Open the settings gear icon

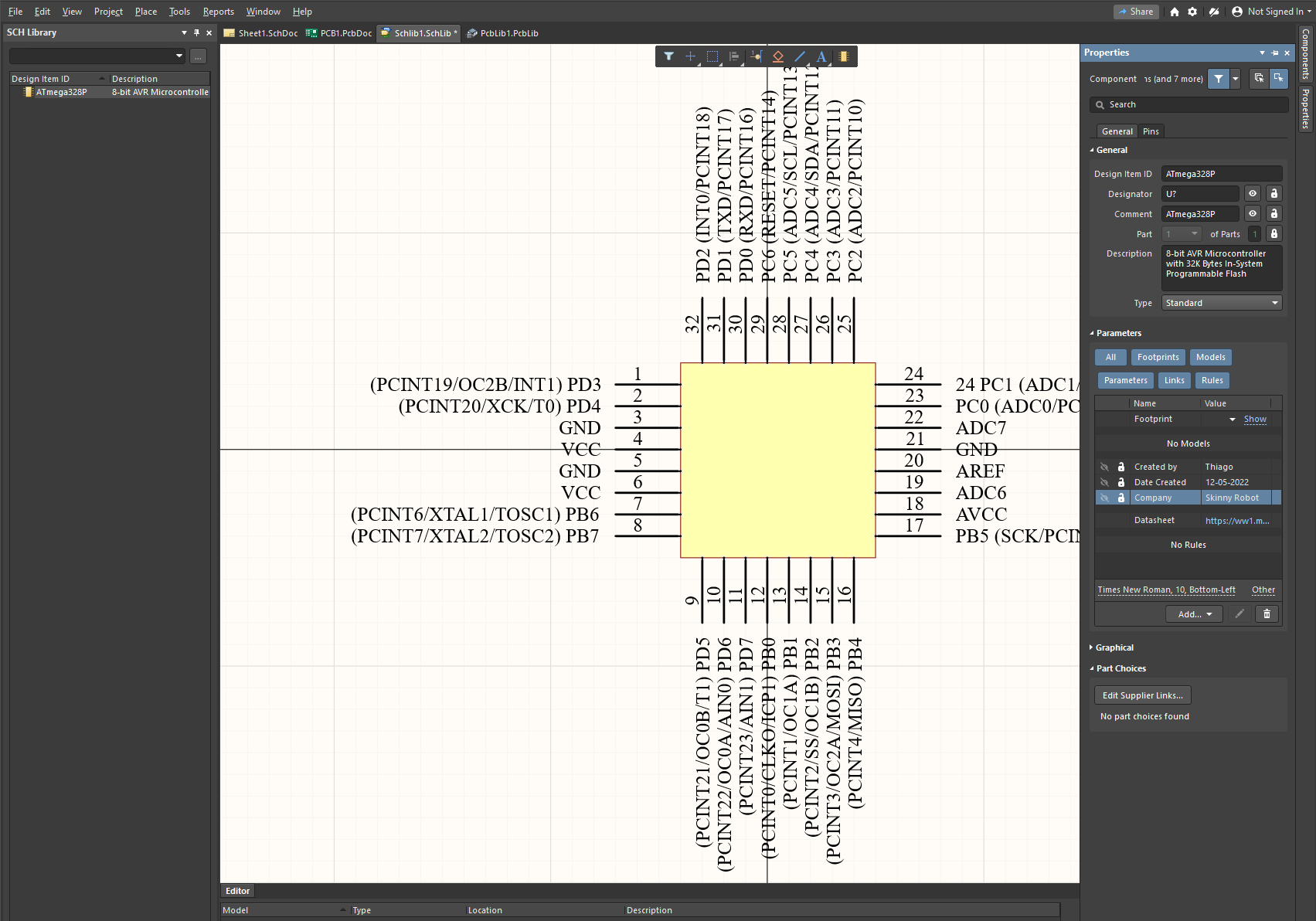[1192, 12]
